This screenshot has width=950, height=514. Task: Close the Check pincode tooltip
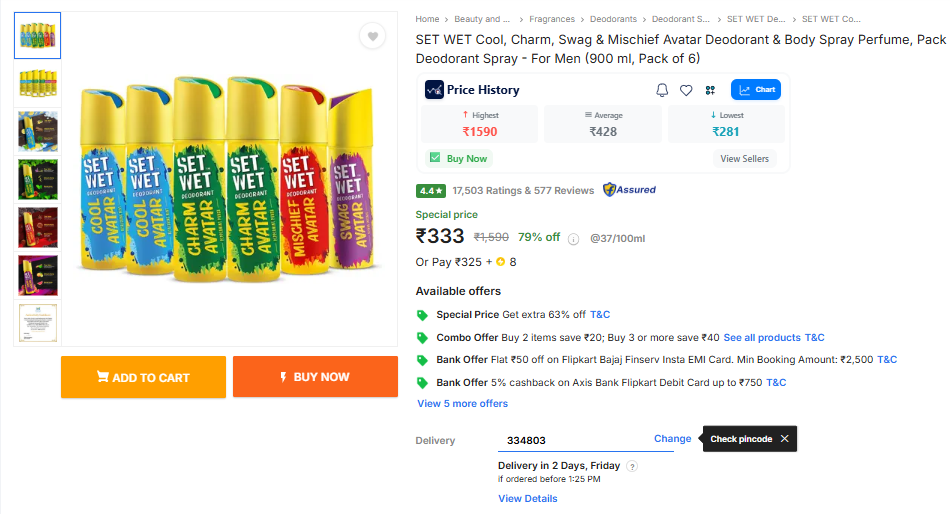click(x=785, y=439)
